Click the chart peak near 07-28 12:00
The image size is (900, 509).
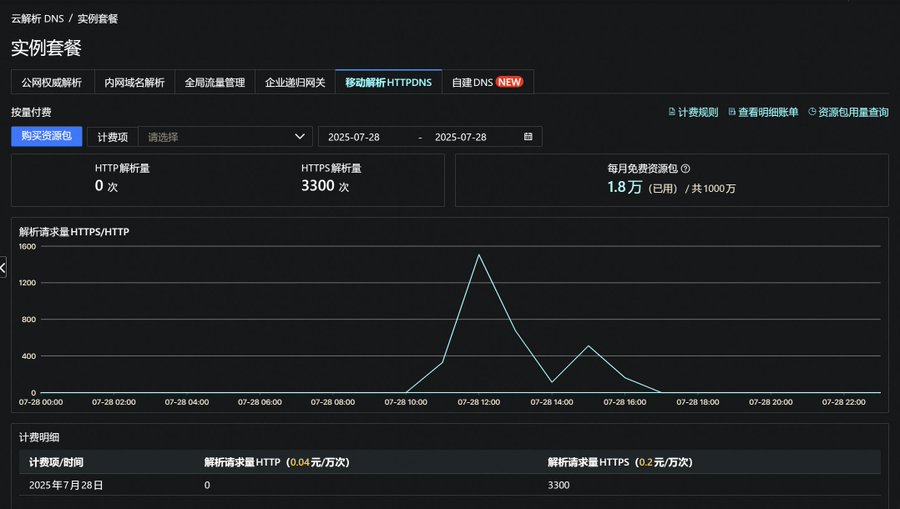click(479, 255)
